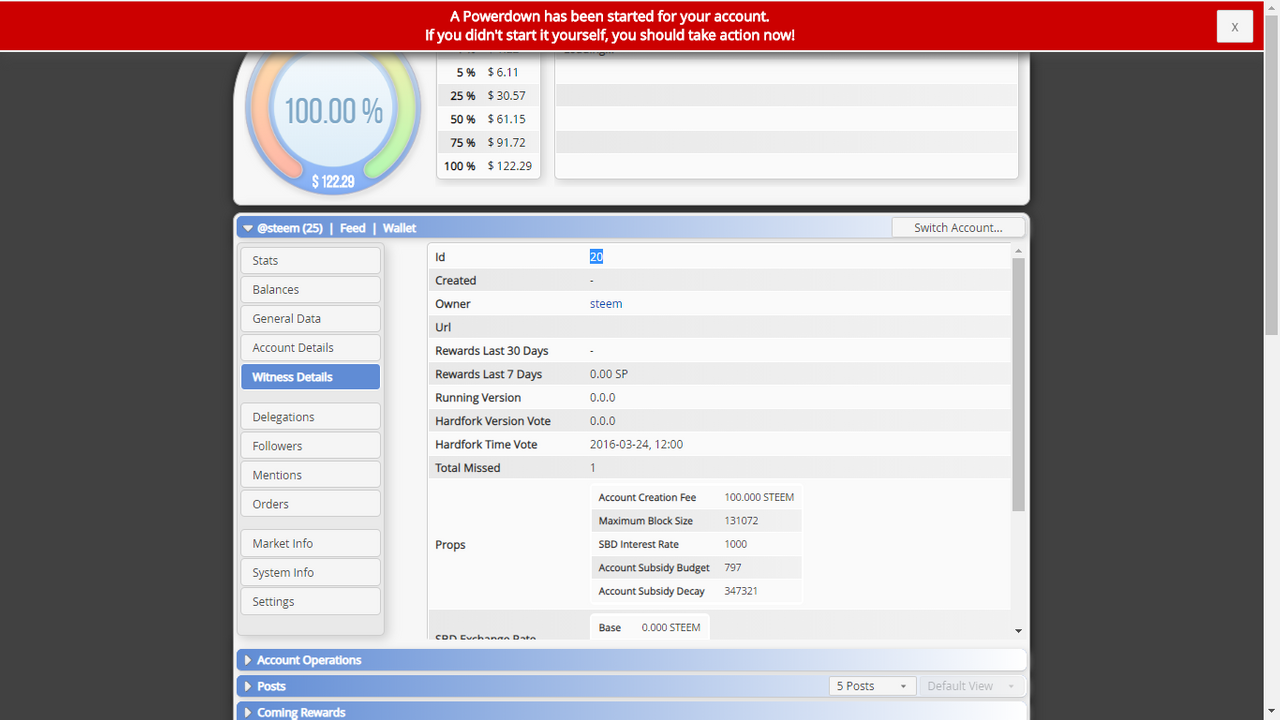Viewport: 1280px width, 720px height.
Task: Expand the Account Operations section
Action: (x=631, y=660)
